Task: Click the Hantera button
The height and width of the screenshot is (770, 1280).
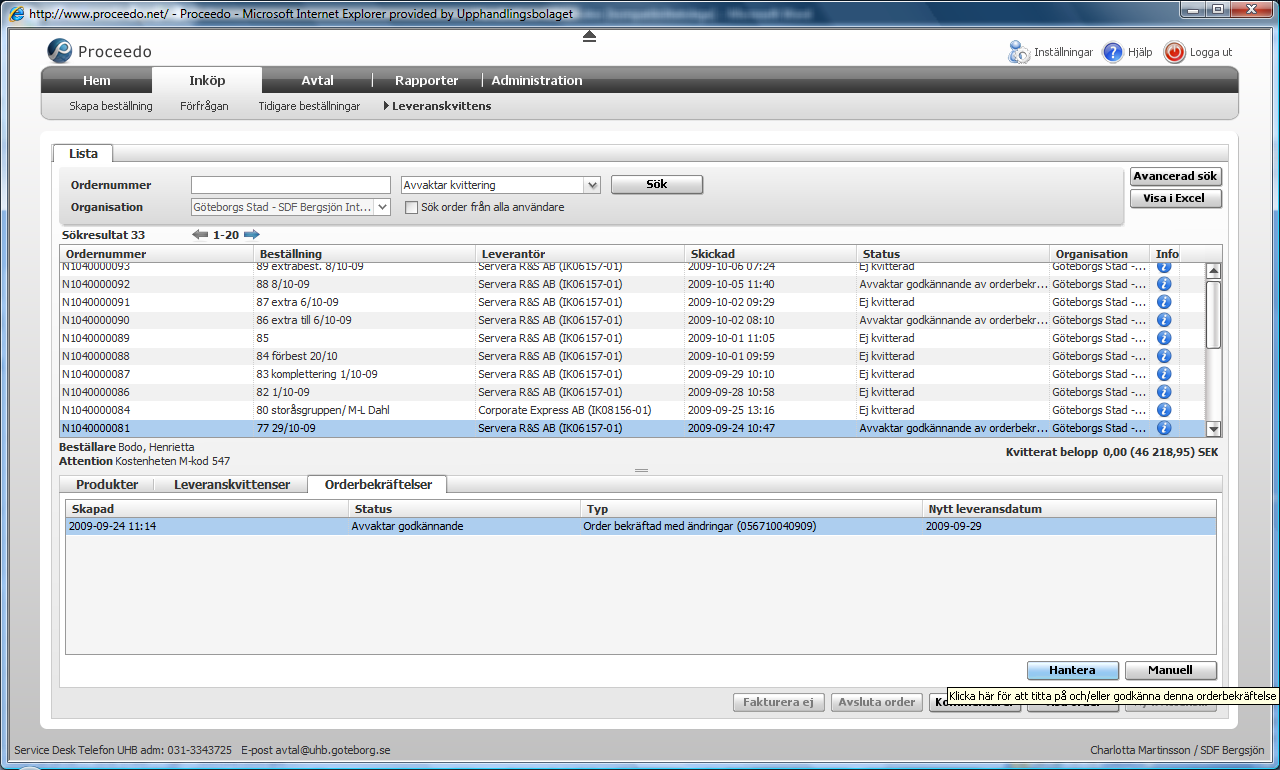Action: [1072, 670]
